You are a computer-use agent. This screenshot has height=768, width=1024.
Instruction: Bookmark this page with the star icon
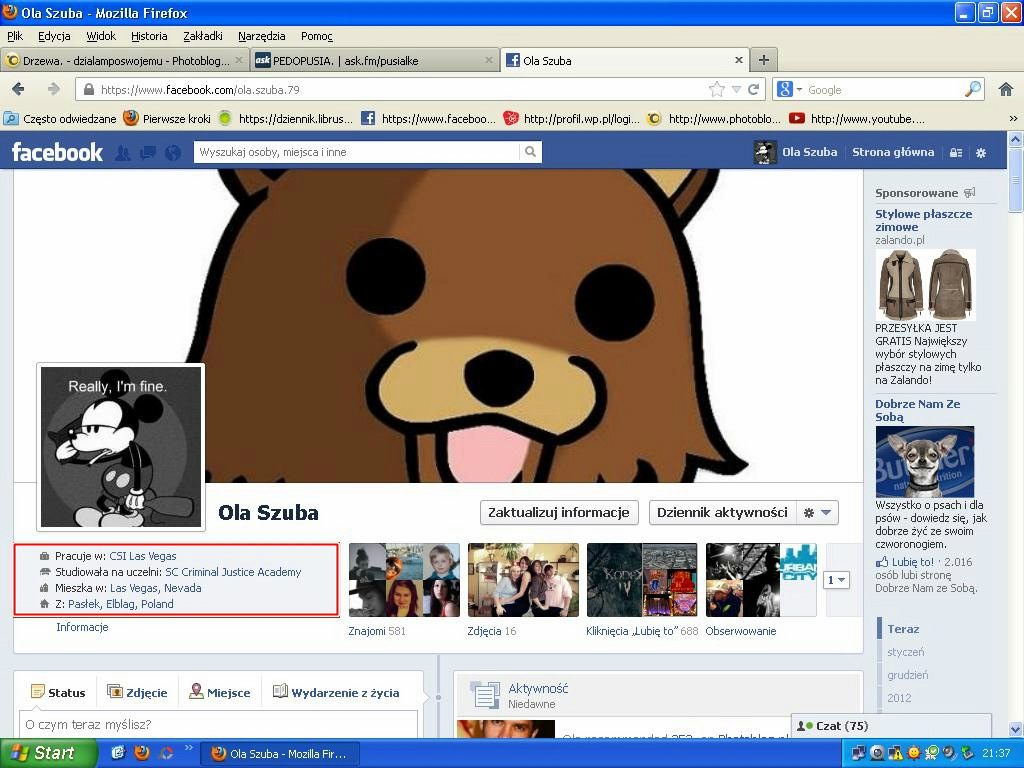[717, 89]
